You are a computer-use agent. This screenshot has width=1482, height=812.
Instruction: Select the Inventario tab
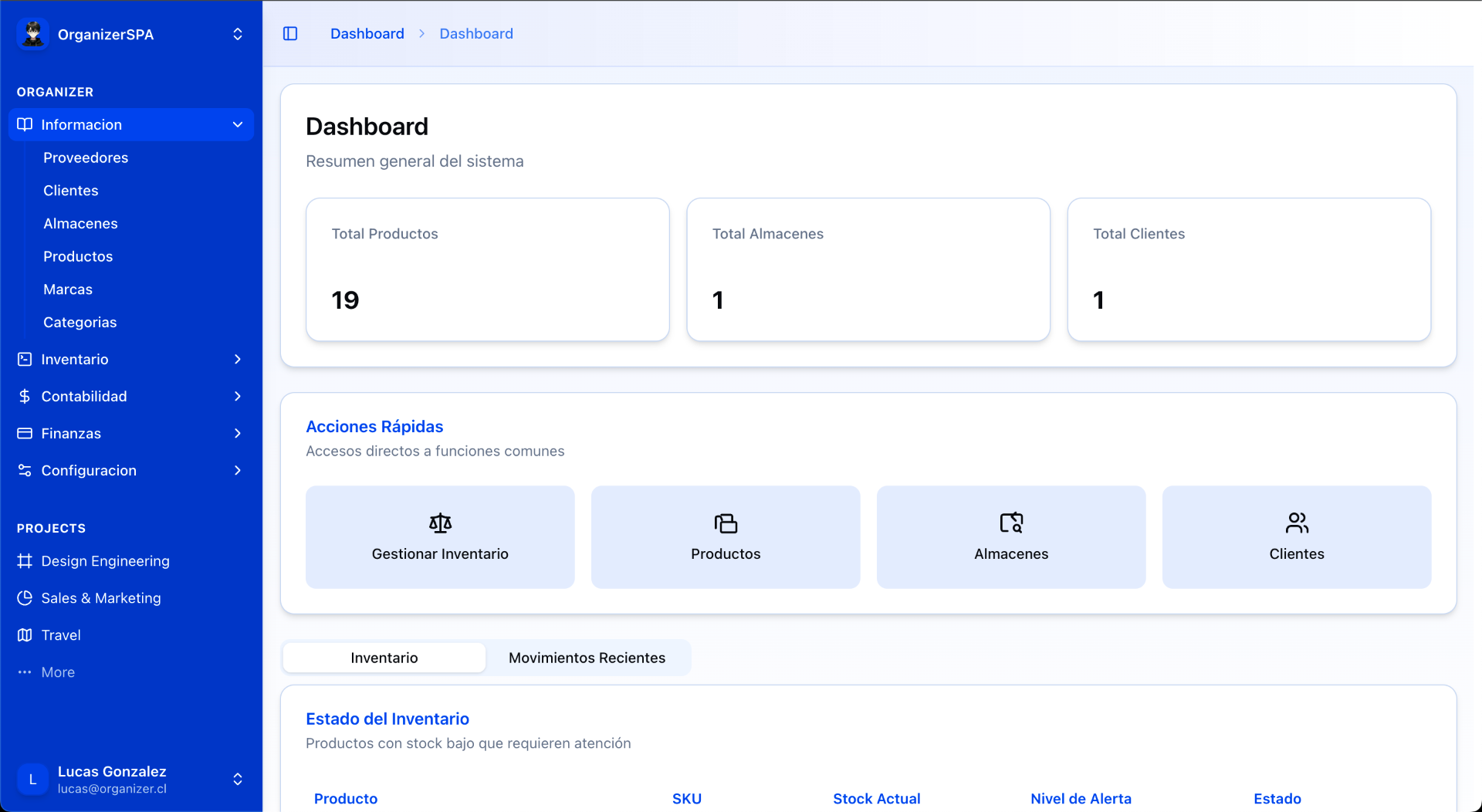pyautogui.click(x=384, y=658)
